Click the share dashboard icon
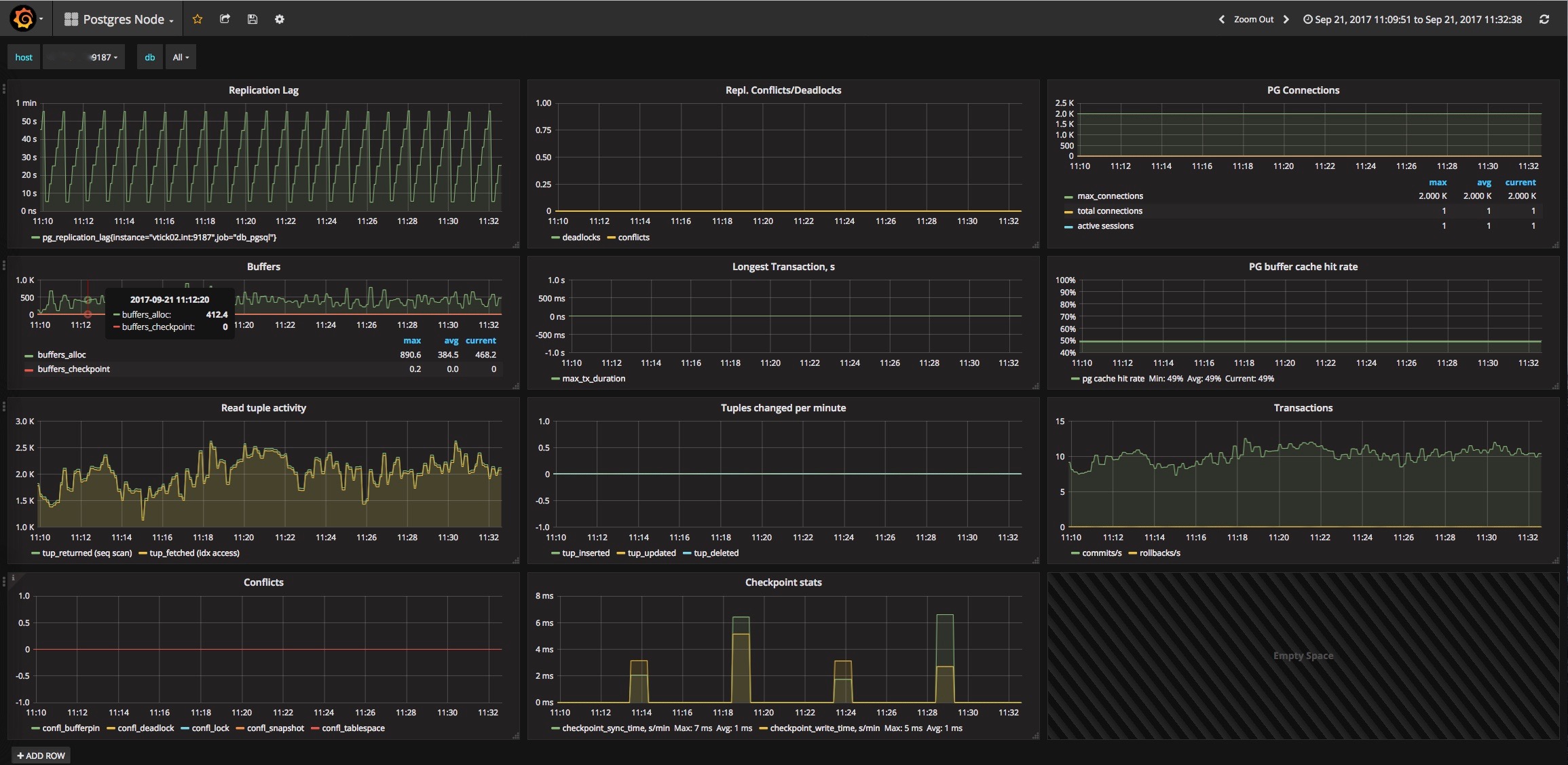The width and height of the screenshot is (1568, 765). (225, 19)
